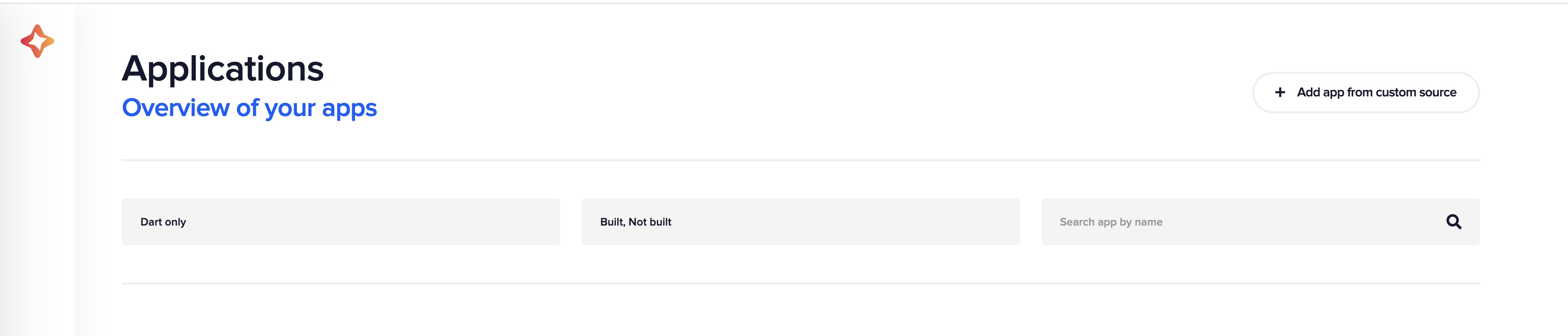The height and width of the screenshot is (336, 1568).
Task: Select the 'Dart only' label text
Action: (x=163, y=222)
